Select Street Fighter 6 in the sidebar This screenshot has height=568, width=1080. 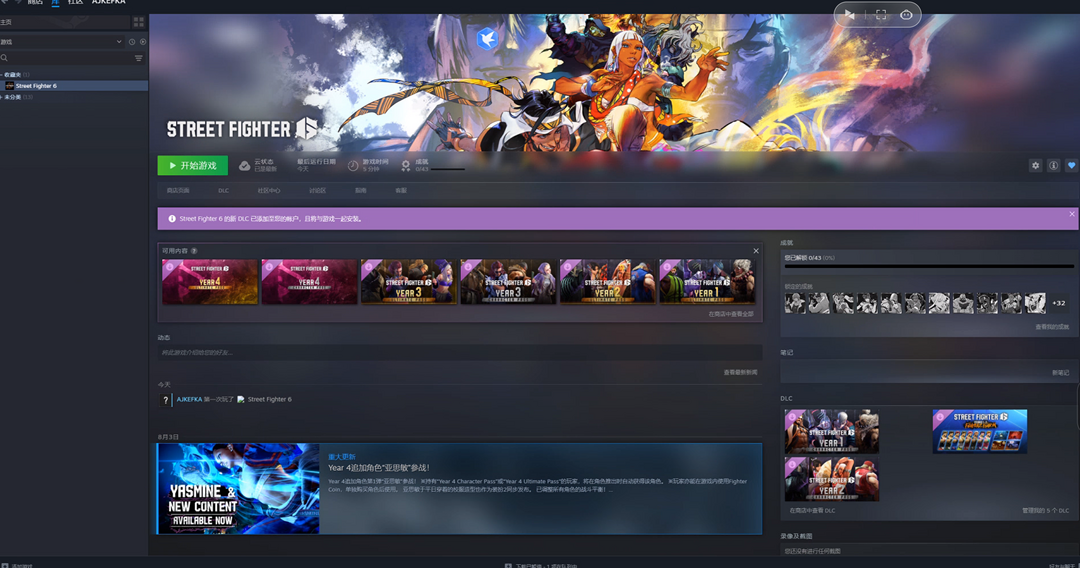[x=74, y=86]
